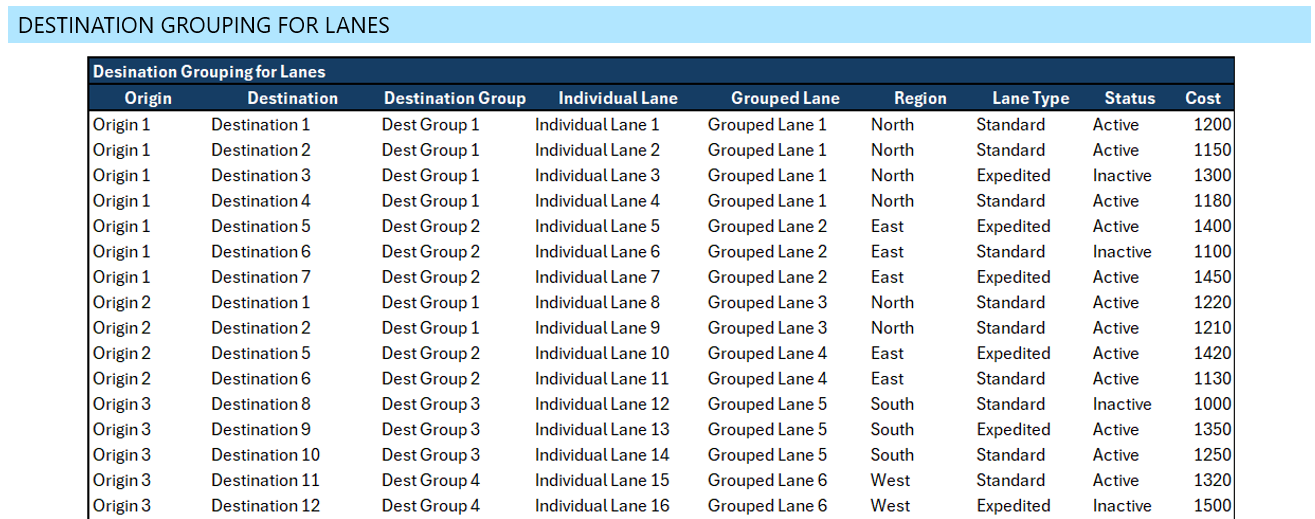Select the Destination column header
This screenshot has width=1315, height=519.
[x=292, y=98]
